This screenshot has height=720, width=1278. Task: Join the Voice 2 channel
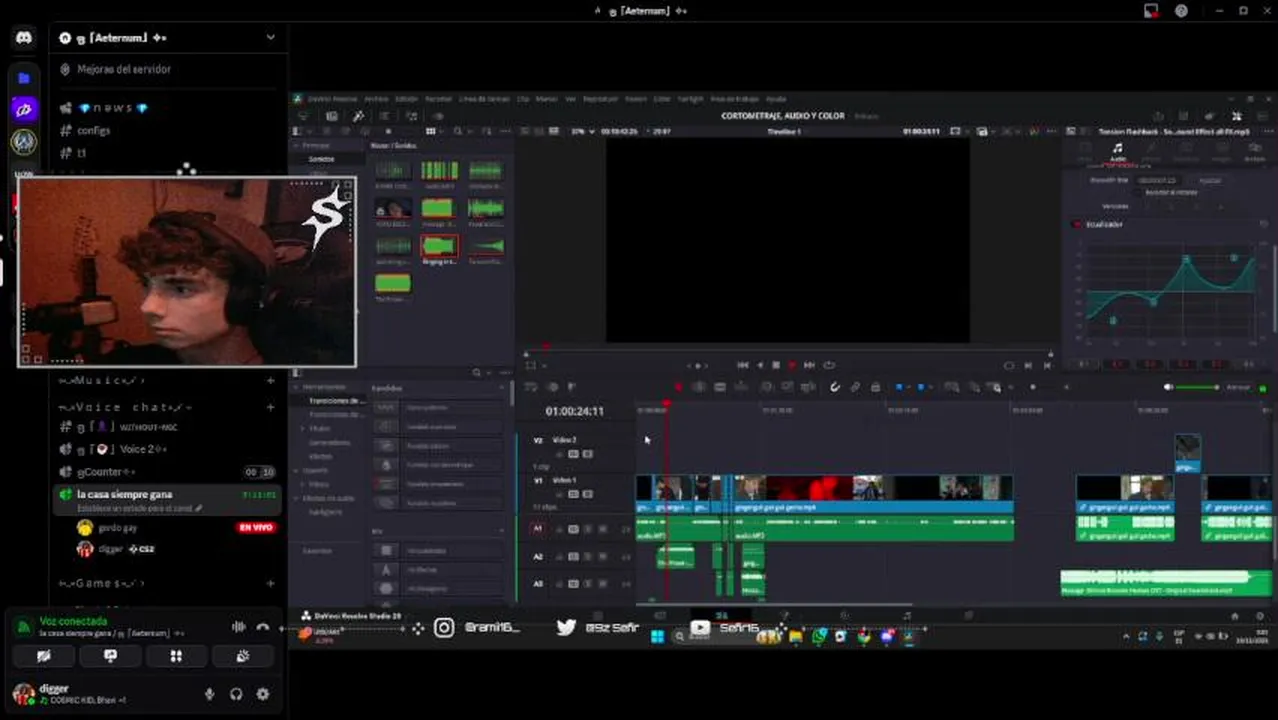[120, 450]
